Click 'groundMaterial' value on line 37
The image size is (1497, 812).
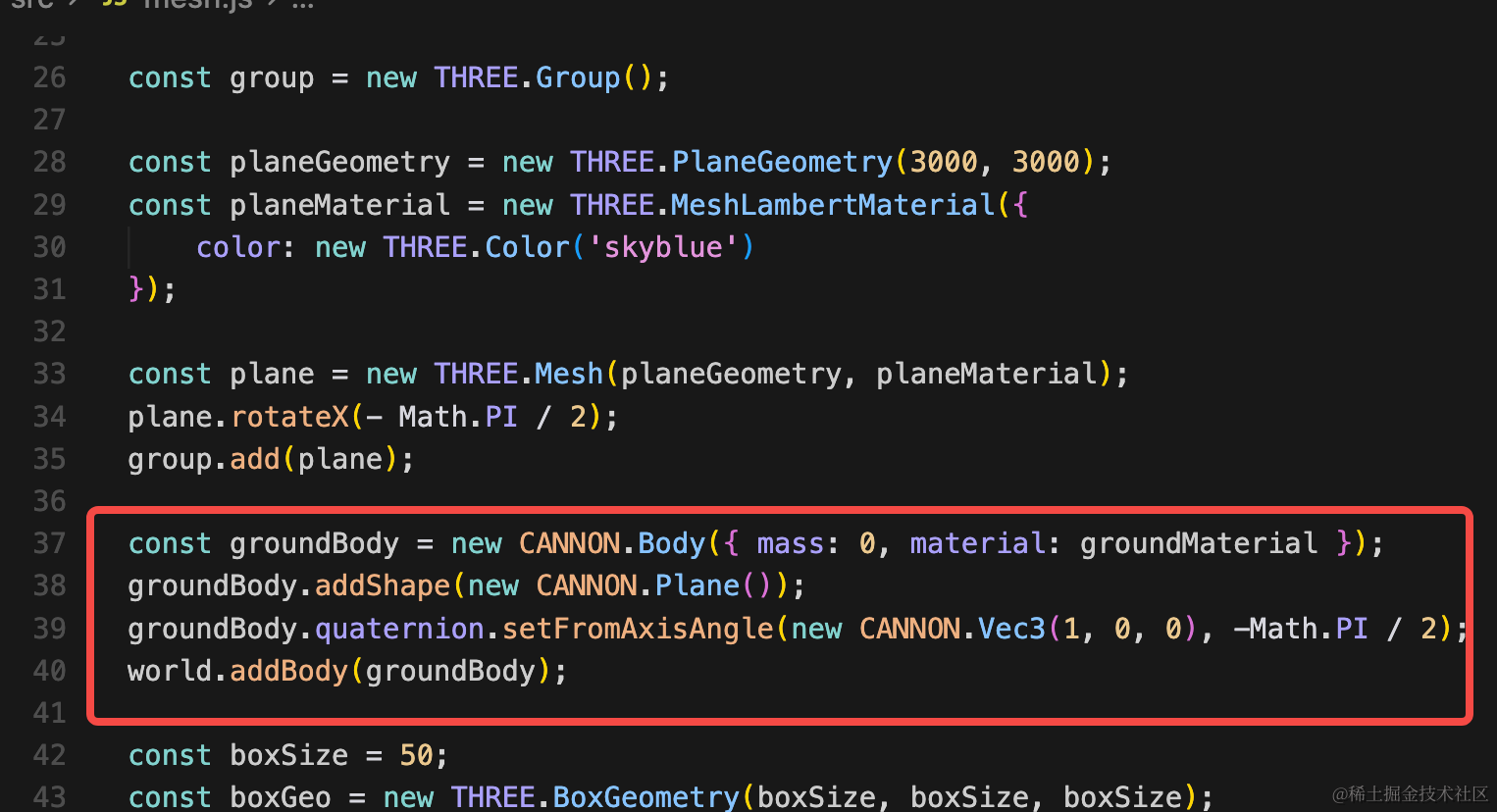1199,543
